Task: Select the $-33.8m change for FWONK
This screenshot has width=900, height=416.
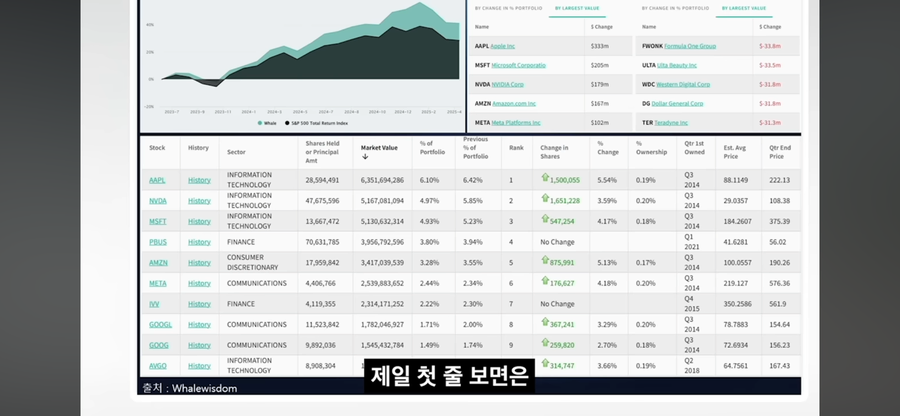Action: pos(770,46)
